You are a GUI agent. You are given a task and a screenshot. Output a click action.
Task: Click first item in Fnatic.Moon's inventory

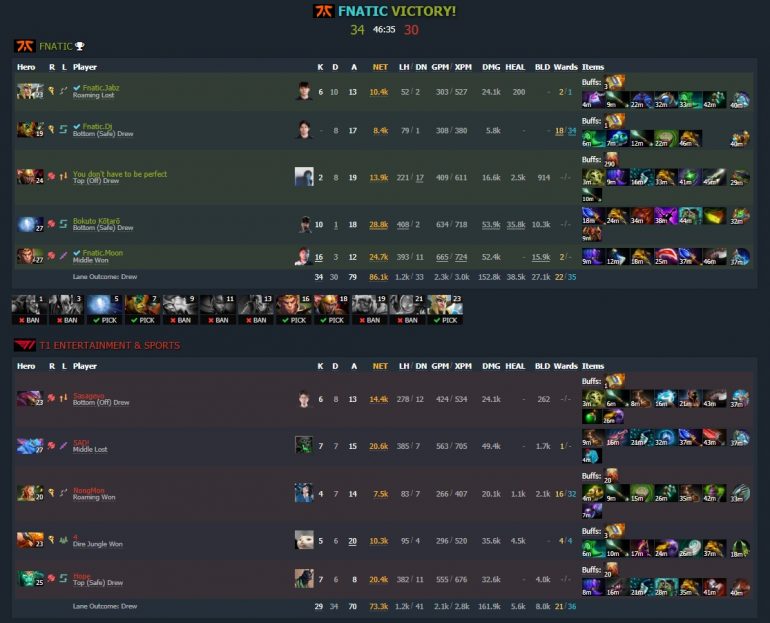(x=592, y=257)
